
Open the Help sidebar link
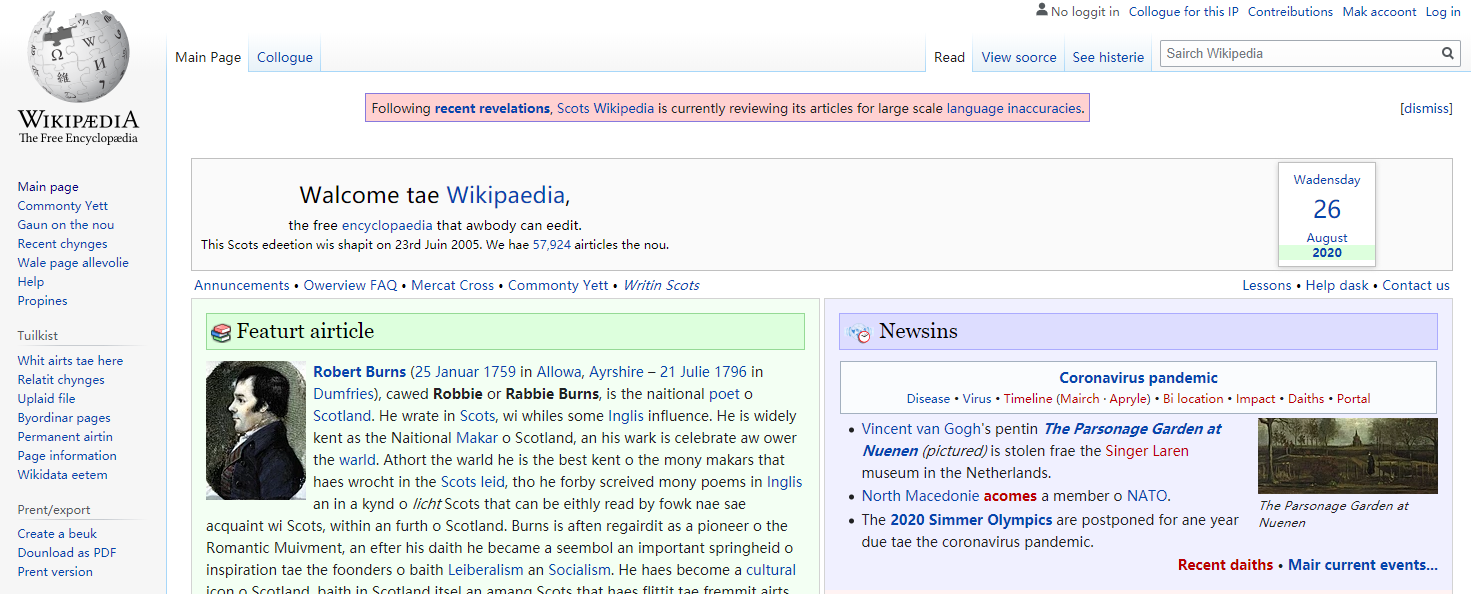pyautogui.click(x=31, y=282)
